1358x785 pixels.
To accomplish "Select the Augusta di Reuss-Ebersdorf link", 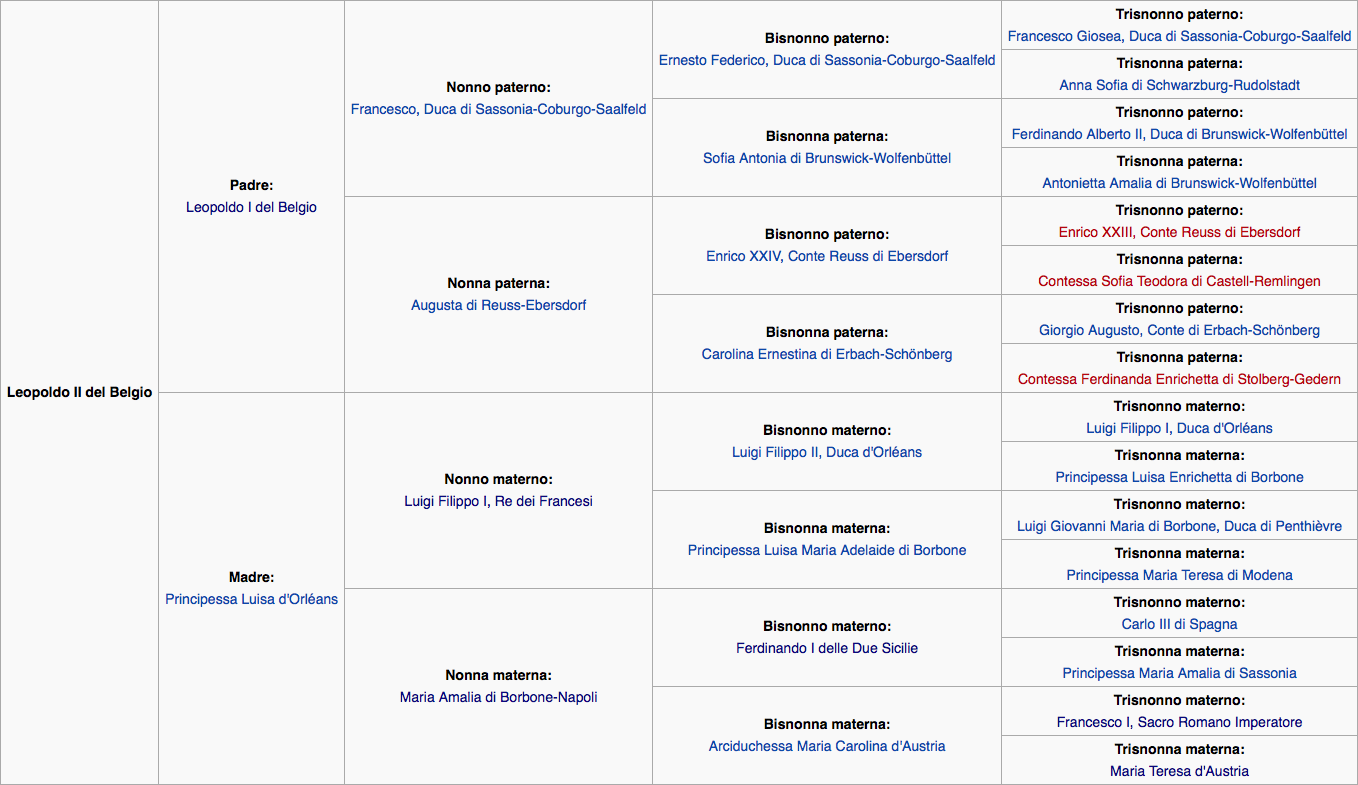I will click(x=498, y=305).
